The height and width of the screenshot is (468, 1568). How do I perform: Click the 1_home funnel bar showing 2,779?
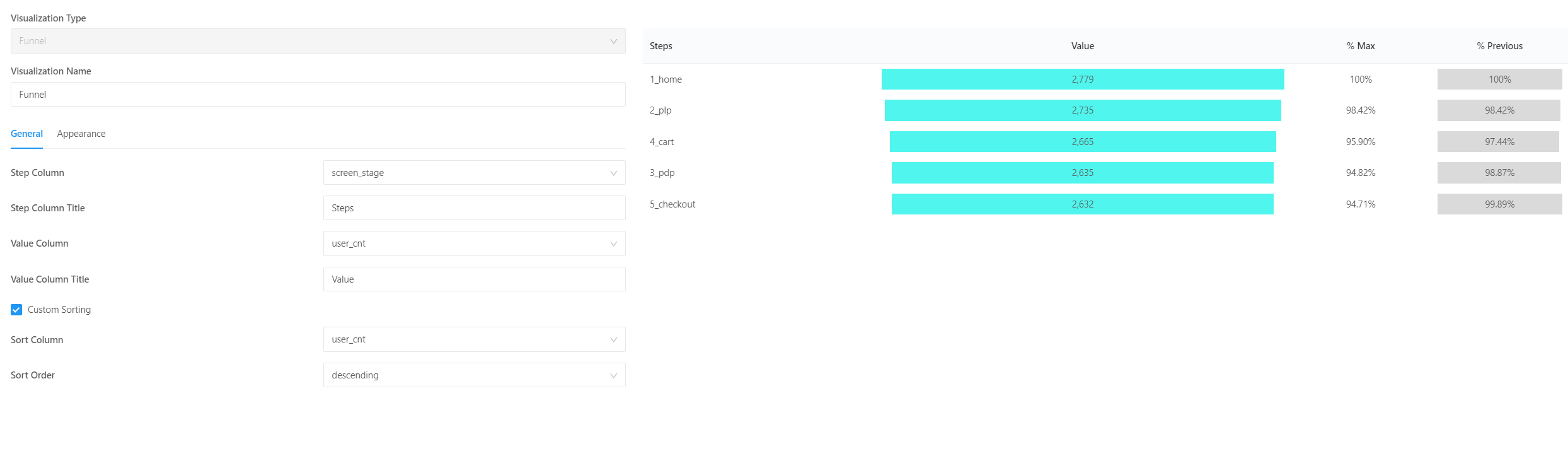1083,79
